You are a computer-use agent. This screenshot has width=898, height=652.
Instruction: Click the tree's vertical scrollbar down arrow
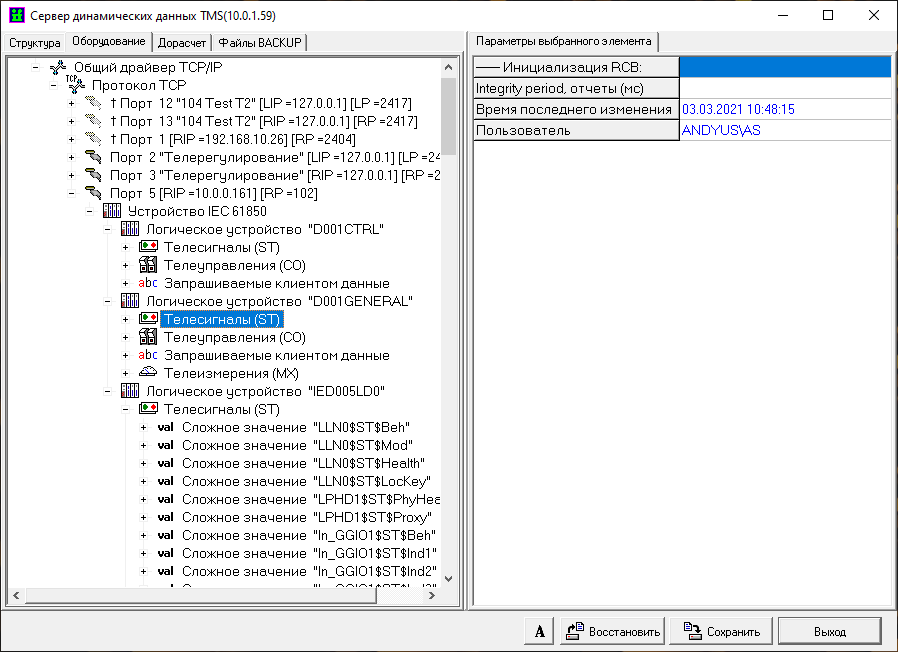pyautogui.click(x=448, y=579)
